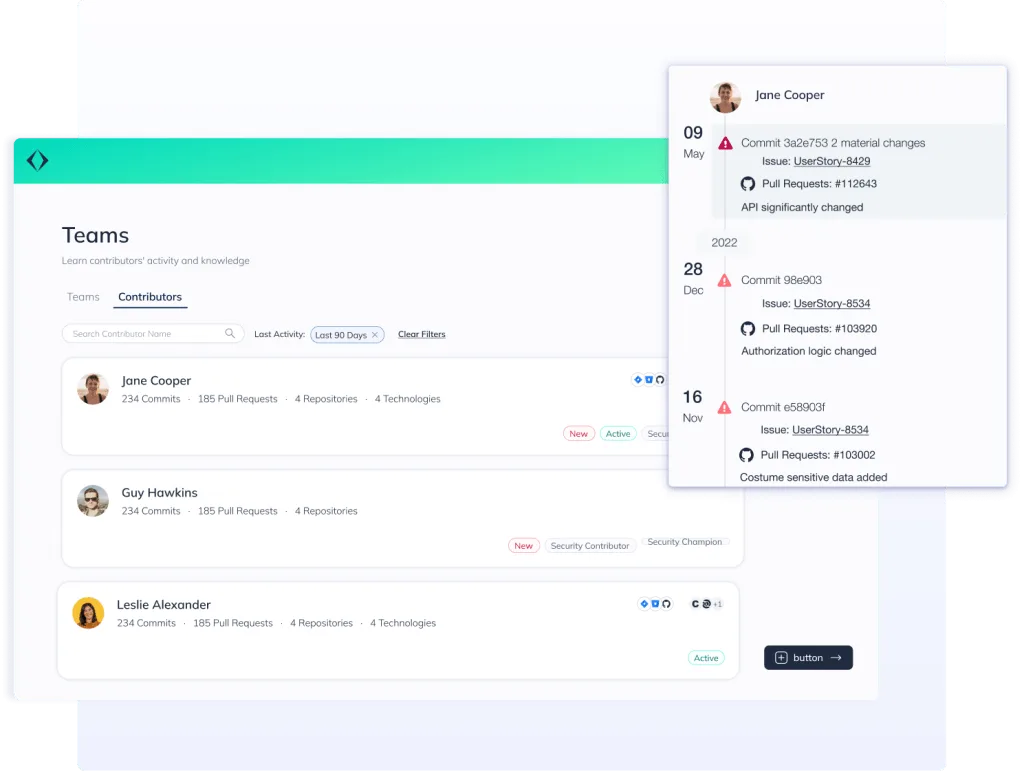Expand the +1 technologies badge on Leslie's row
Viewport: 1024px width, 771px height.
click(719, 604)
